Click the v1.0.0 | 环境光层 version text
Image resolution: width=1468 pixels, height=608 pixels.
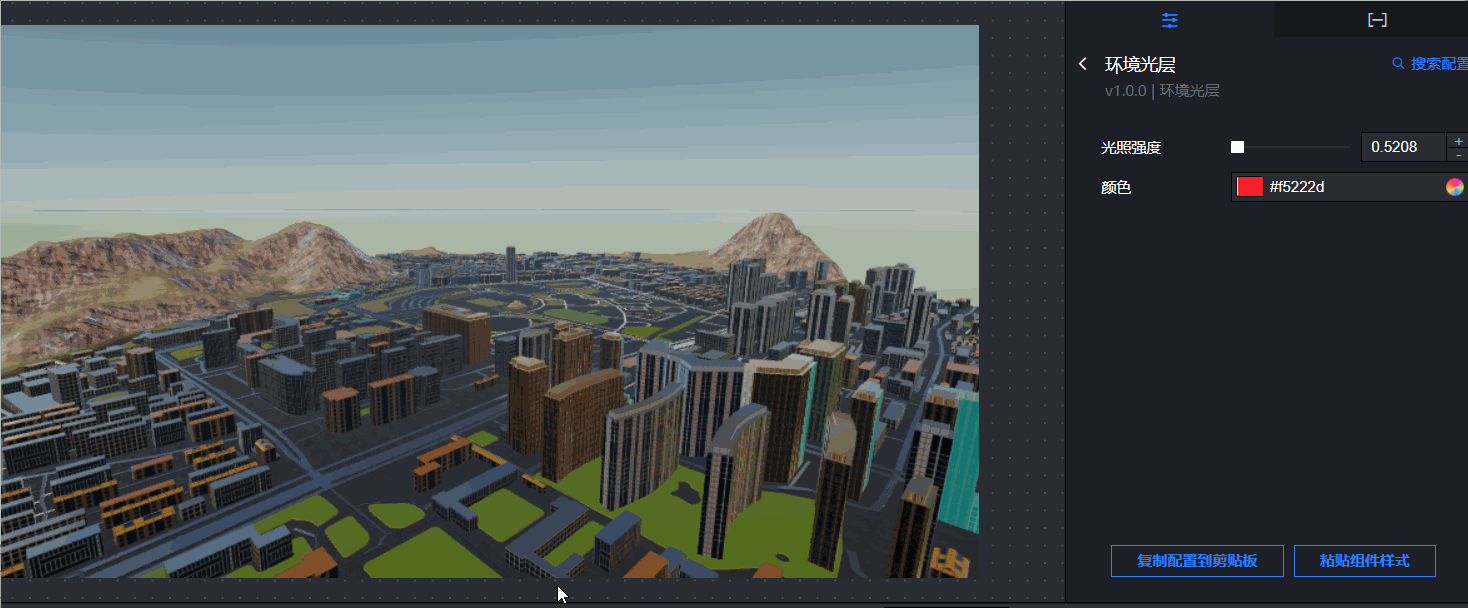(x=1162, y=91)
